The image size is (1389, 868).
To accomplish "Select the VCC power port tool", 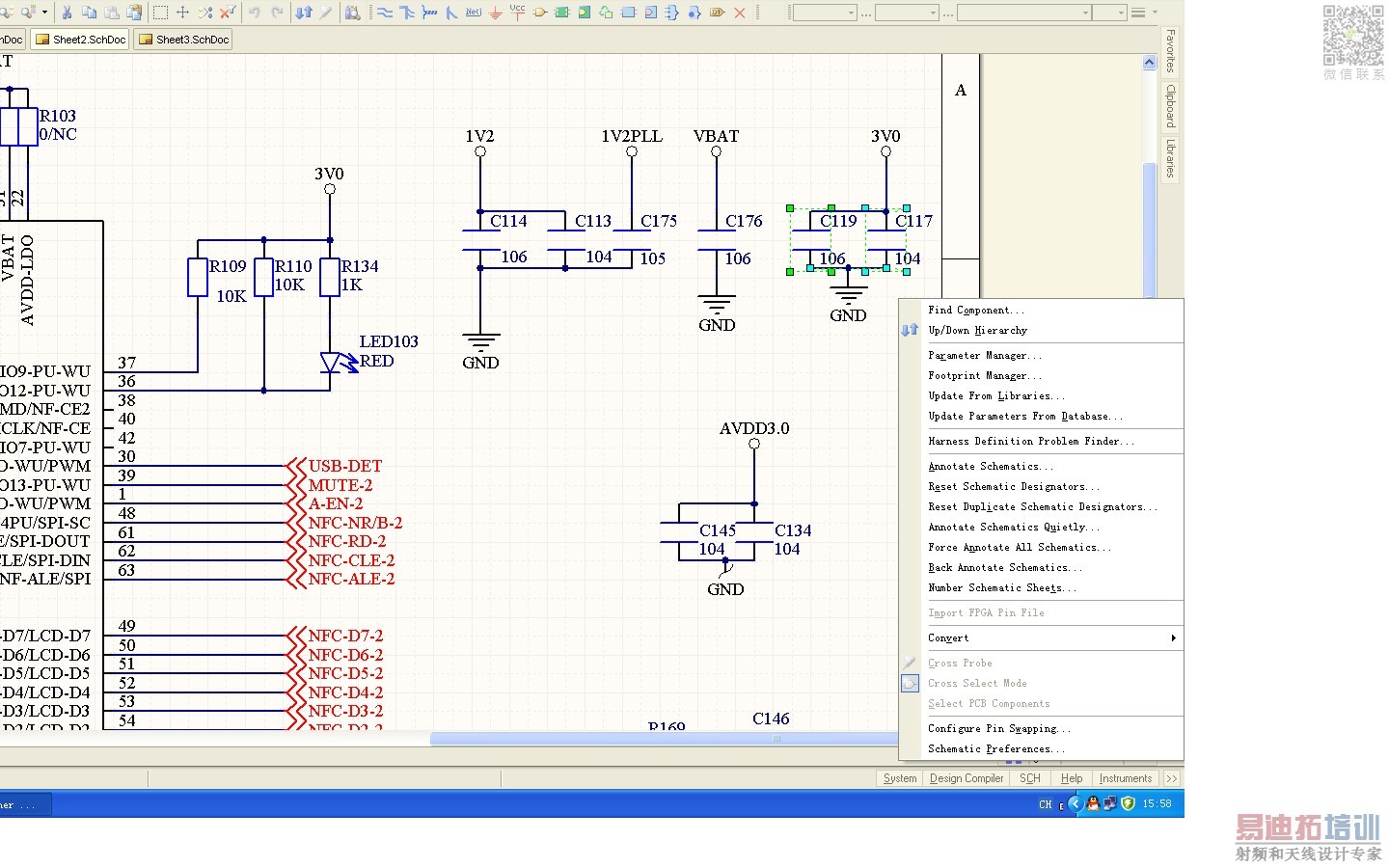I will [517, 13].
